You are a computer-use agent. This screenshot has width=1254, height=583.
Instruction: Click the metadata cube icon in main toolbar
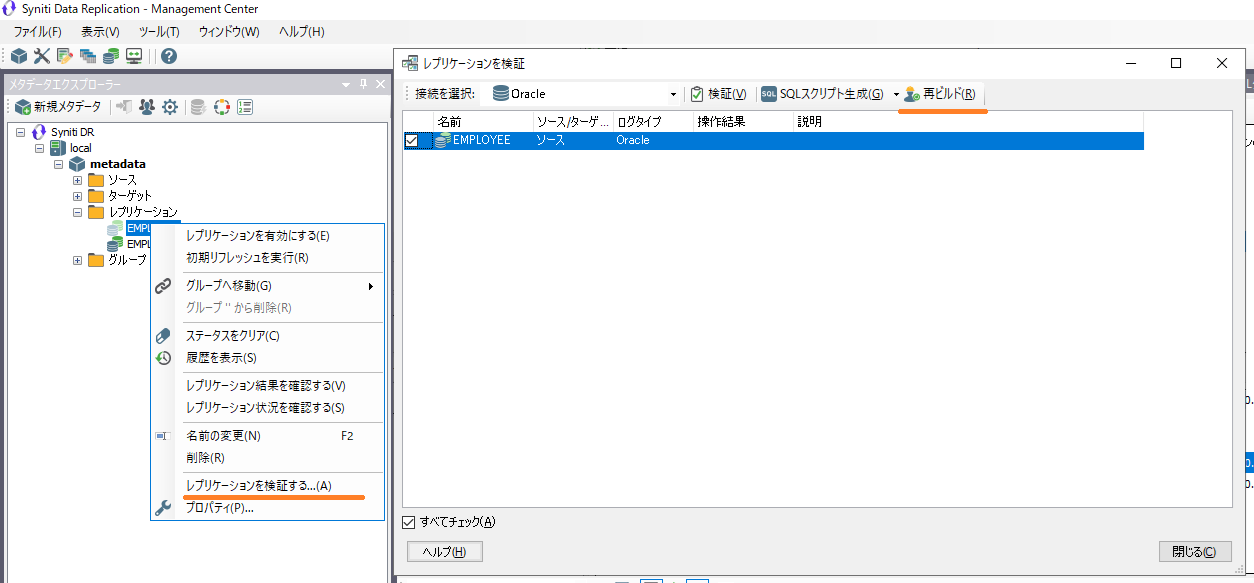[19, 56]
